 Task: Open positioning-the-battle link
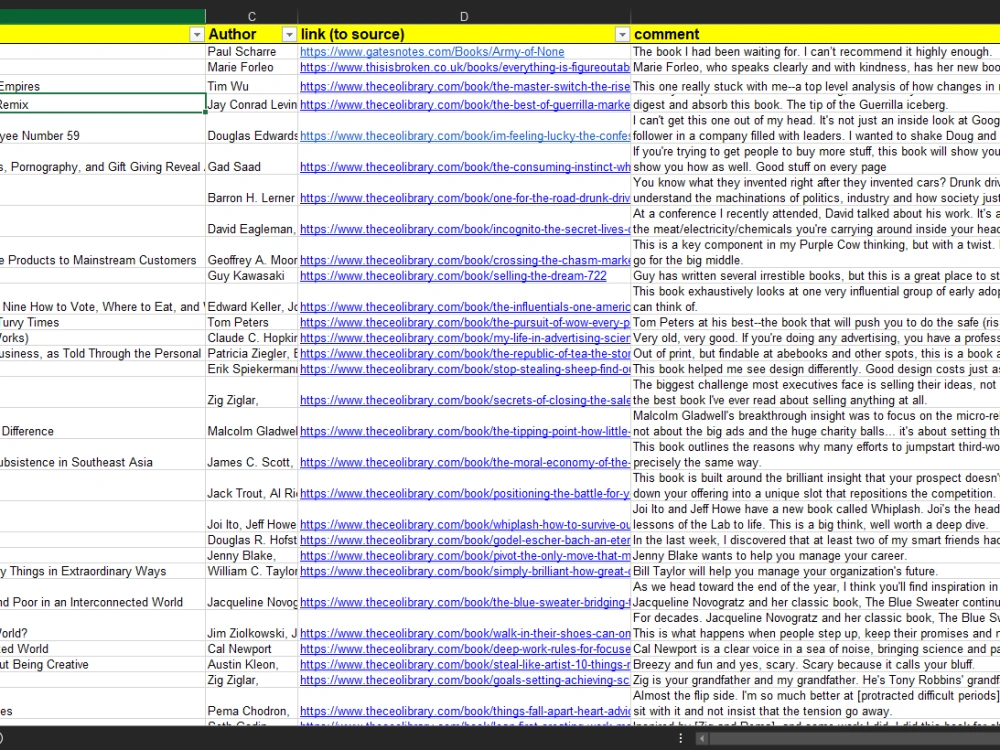464,494
